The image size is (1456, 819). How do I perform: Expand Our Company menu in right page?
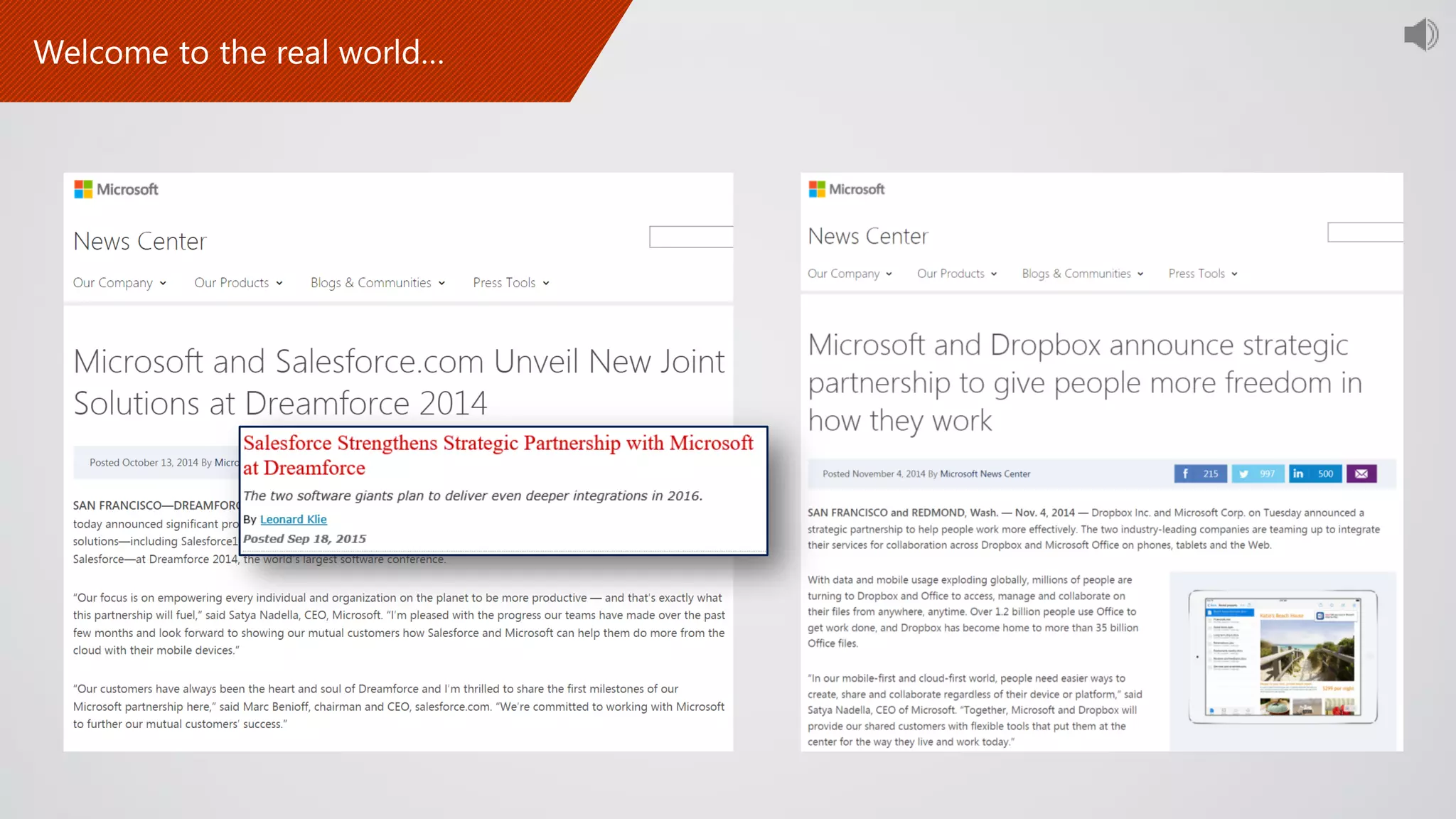pyautogui.click(x=850, y=274)
